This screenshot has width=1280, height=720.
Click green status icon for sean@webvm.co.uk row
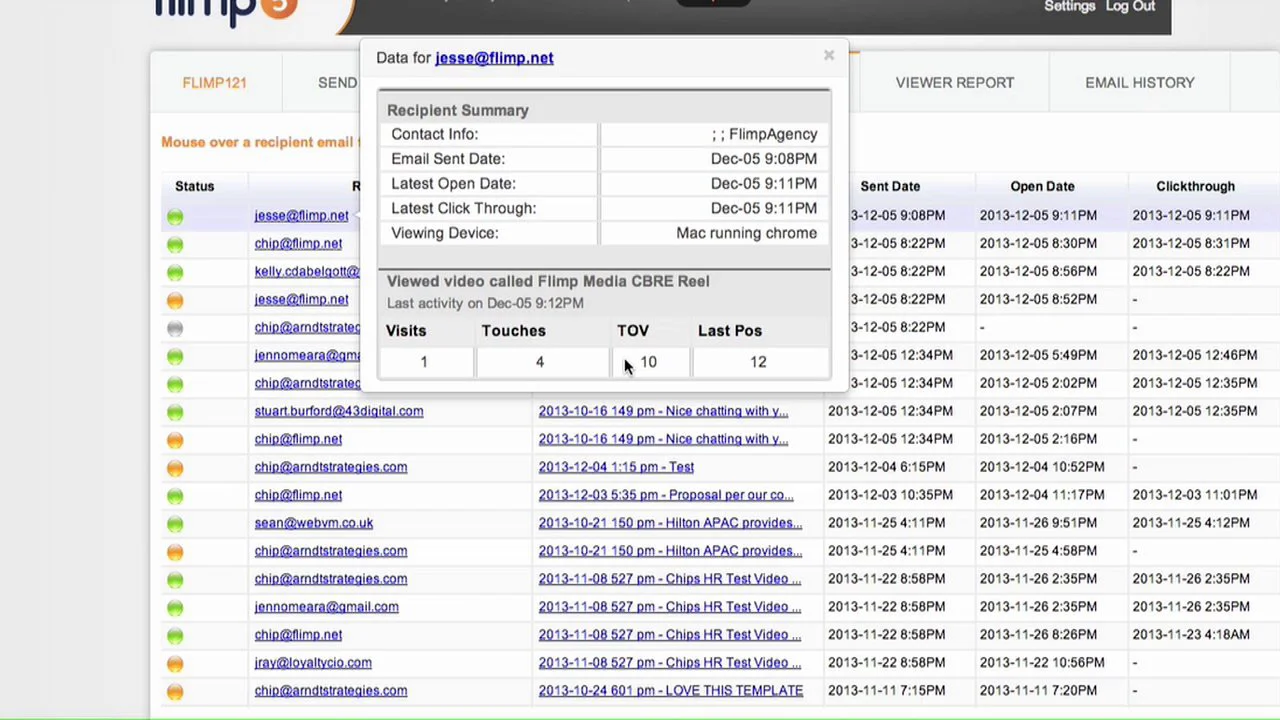(x=175, y=524)
